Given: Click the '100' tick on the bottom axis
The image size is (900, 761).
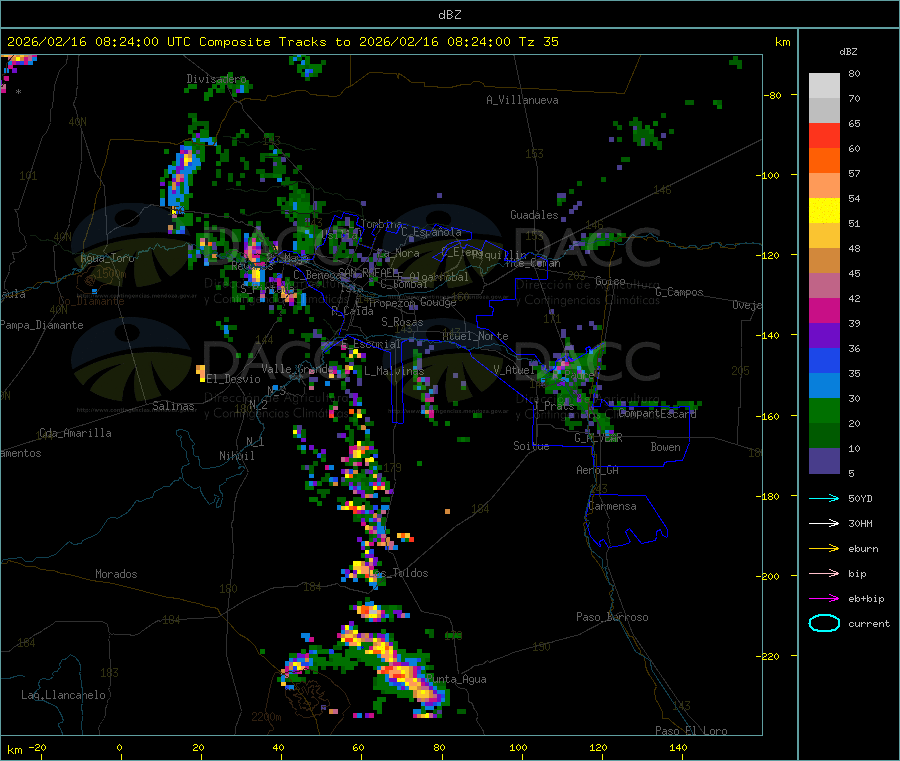Looking at the screenshot, I should (x=518, y=747).
